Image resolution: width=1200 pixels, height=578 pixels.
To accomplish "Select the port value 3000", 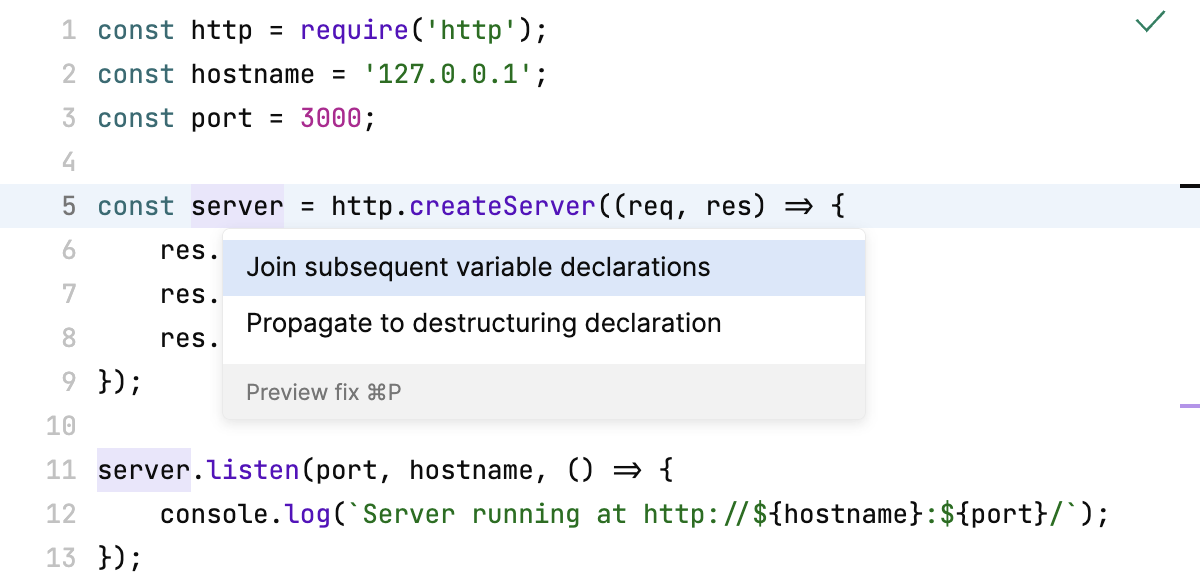I will (x=328, y=118).
